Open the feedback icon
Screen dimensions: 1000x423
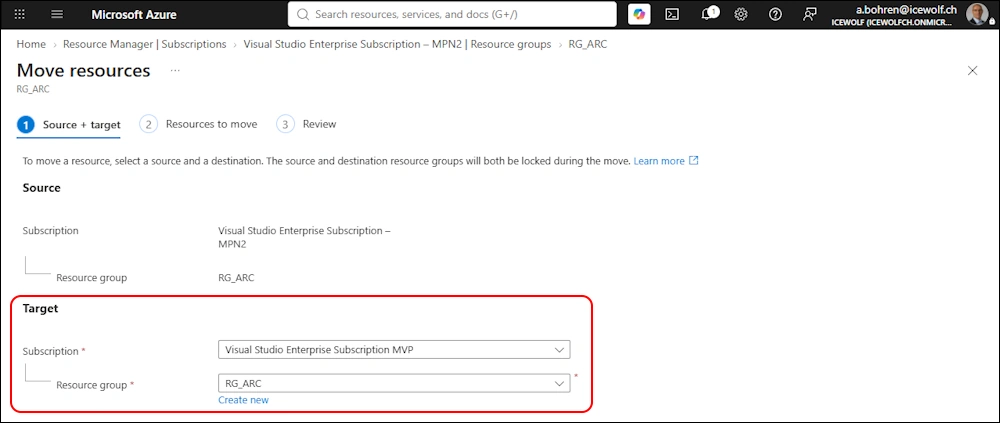[809, 14]
